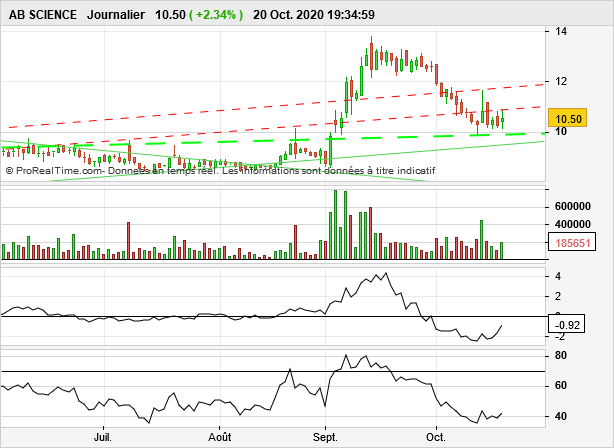
Task: Click the AB SCIENCE stock title
Action: click(43, 15)
